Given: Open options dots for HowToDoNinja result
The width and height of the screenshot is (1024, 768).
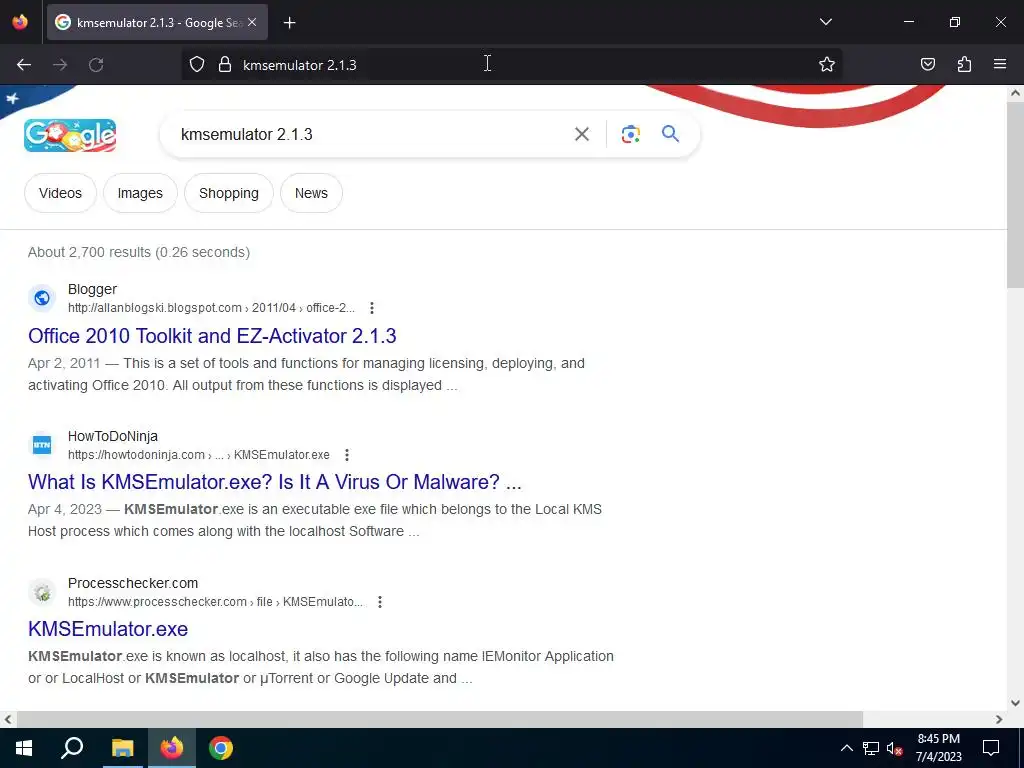Looking at the screenshot, I should (x=347, y=455).
